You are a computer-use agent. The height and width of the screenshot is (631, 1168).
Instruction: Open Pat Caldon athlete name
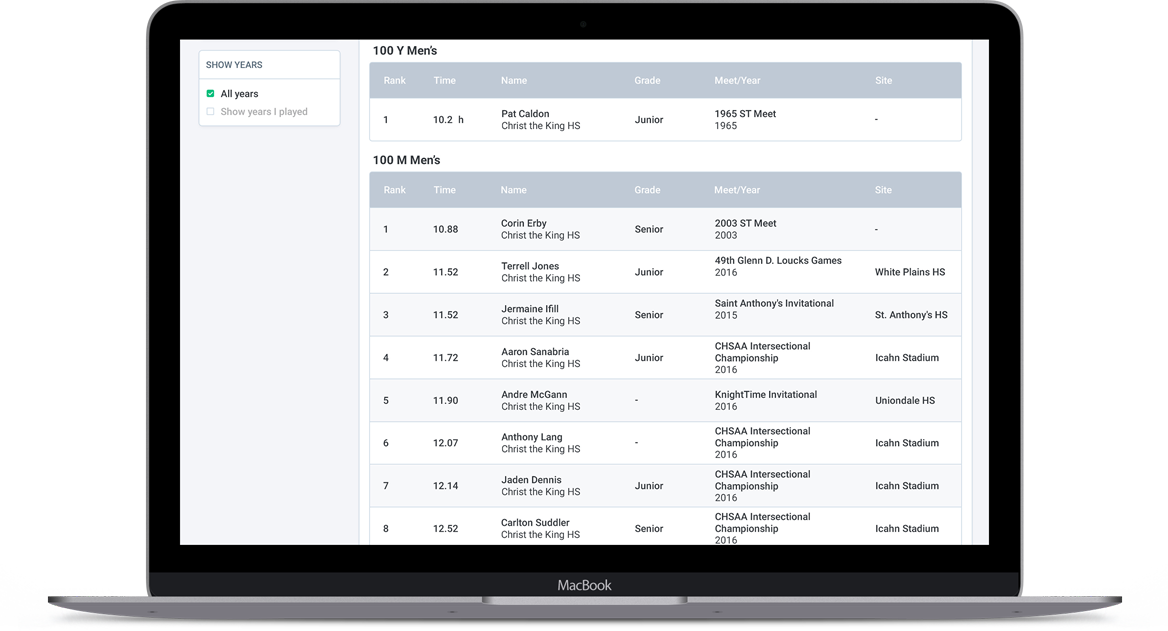[525, 114]
